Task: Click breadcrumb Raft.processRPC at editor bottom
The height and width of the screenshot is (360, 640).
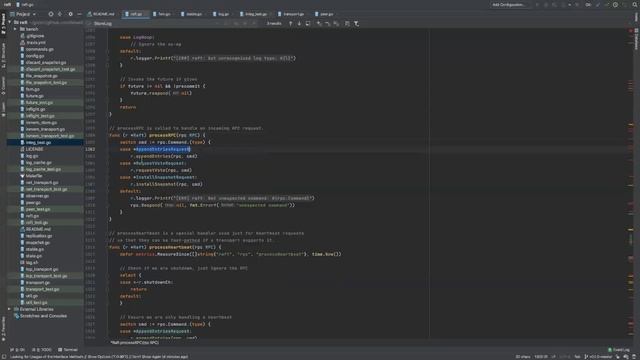Action: (x=135, y=342)
